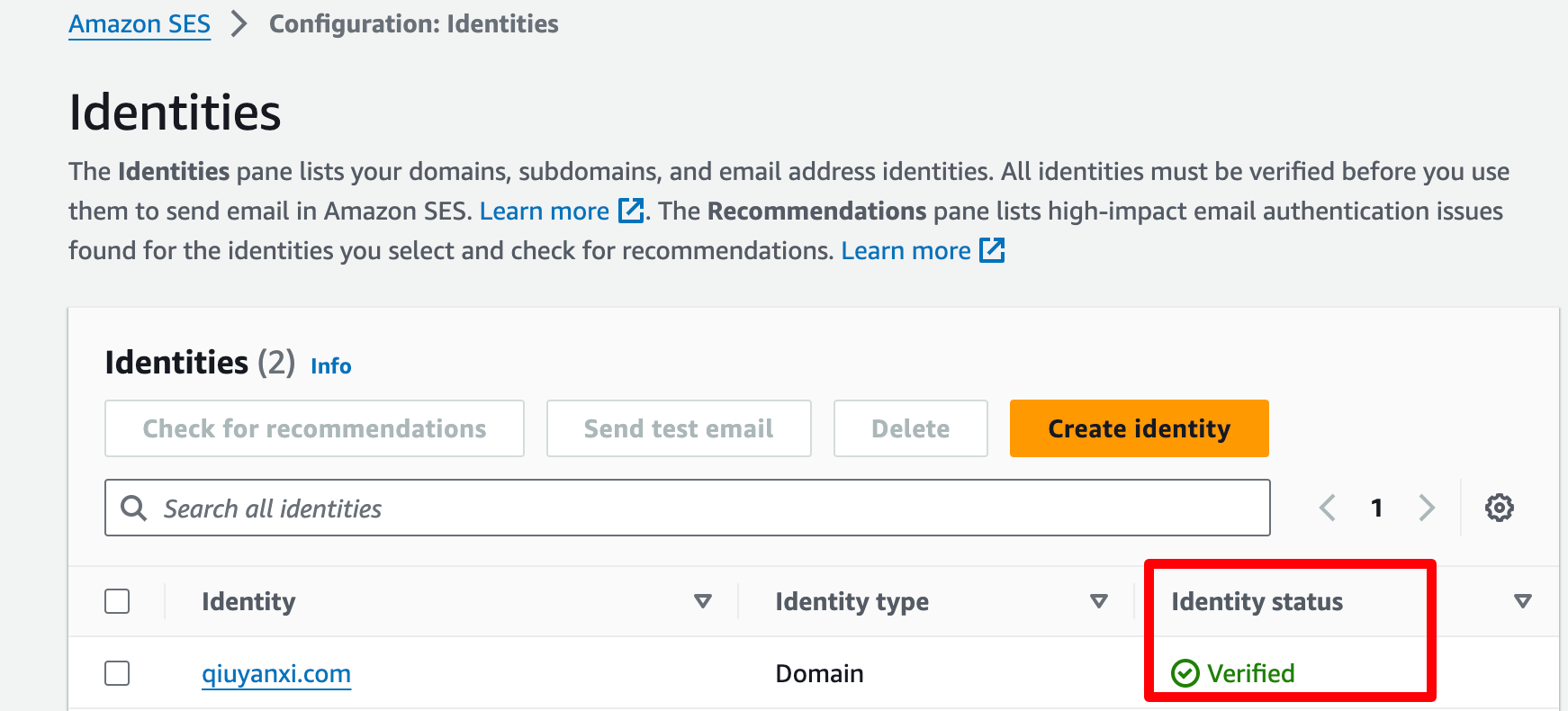The height and width of the screenshot is (711, 1568).
Task: Sort by Identity status column arrow
Action: (x=1522, y=601)
